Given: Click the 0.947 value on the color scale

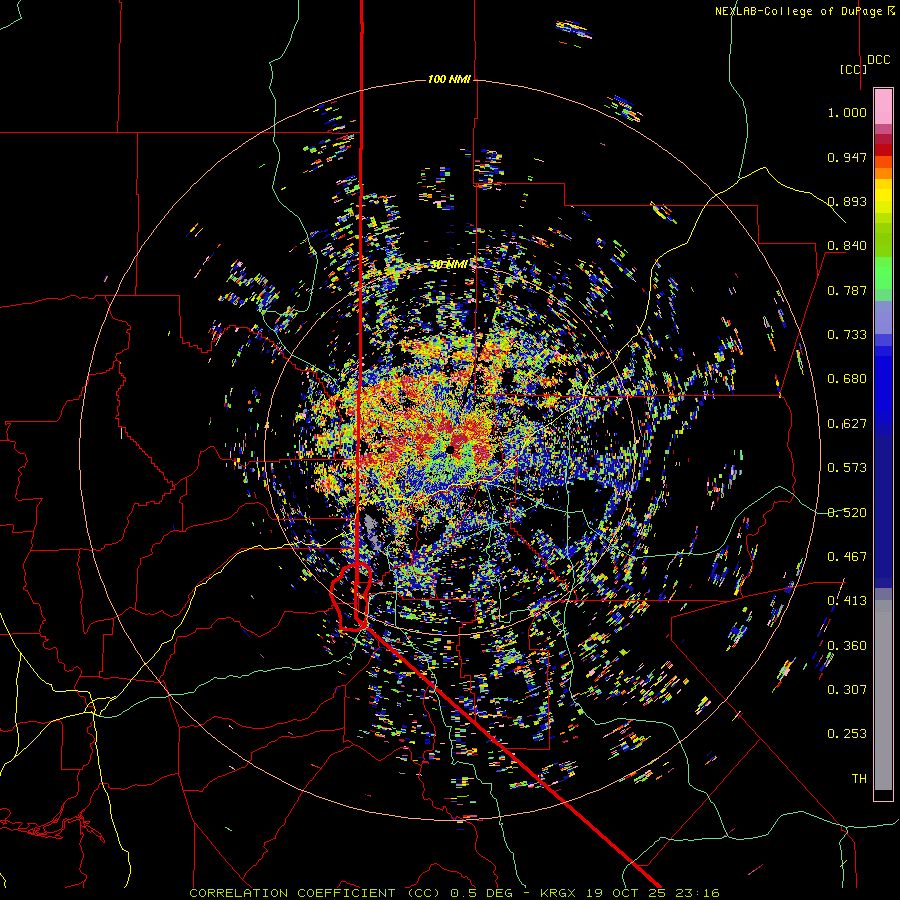Looking at the screenshot, I should [847, 157].
